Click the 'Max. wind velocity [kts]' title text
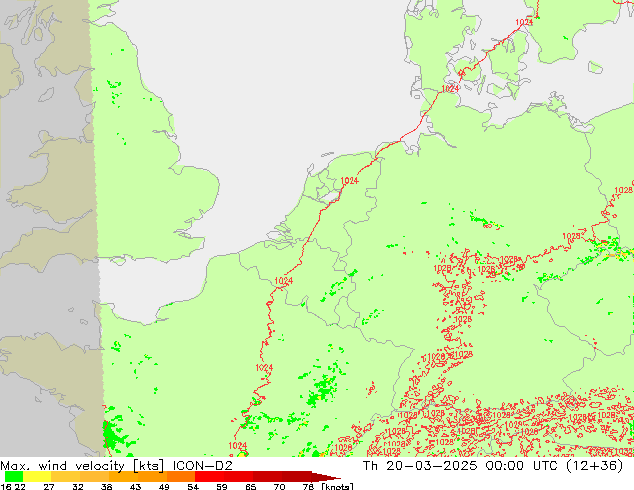The height and width of the screenshot is (490, 634). (x=82, y=466)
